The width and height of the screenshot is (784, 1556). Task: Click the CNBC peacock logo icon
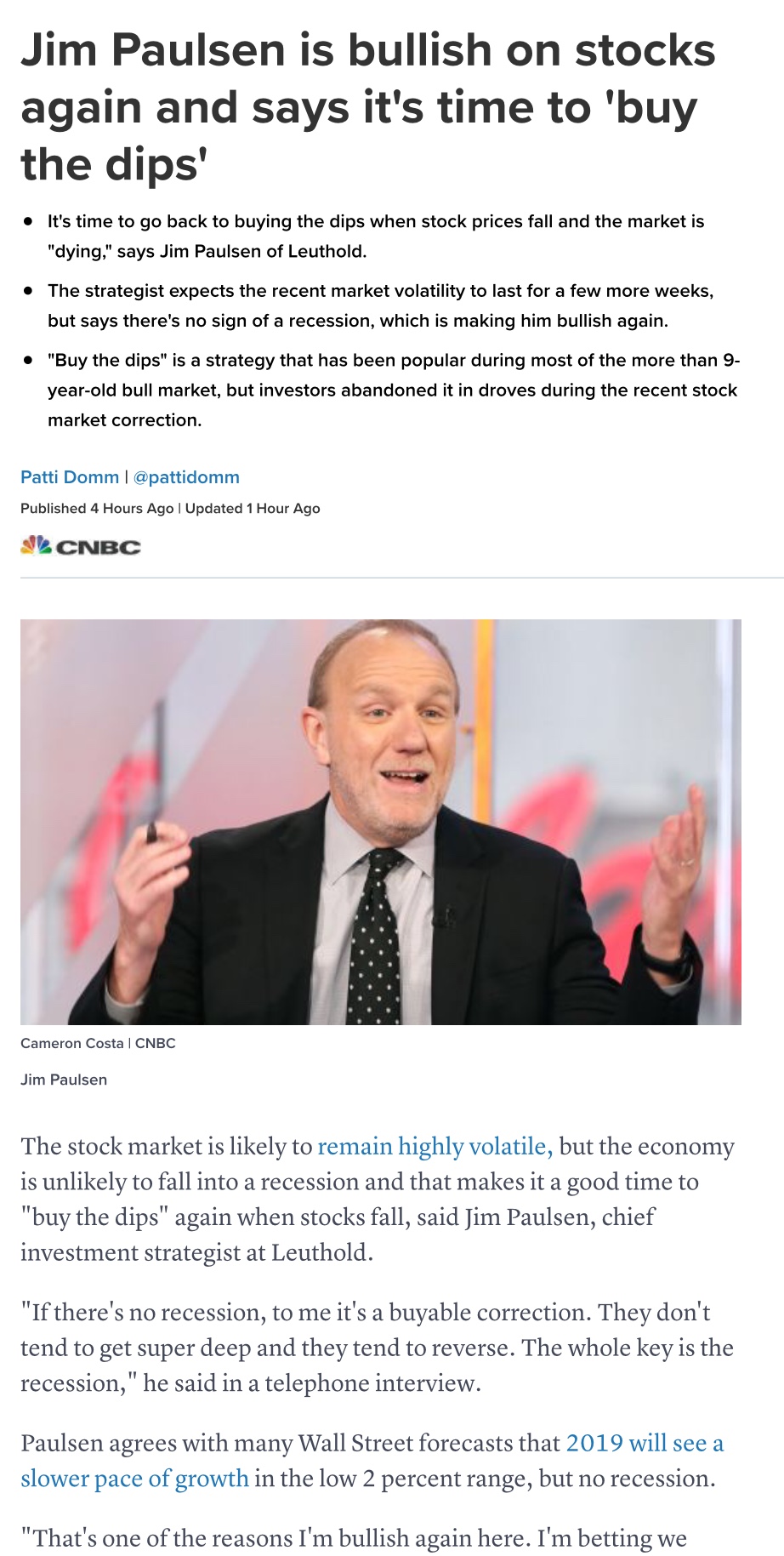point(37,545)
